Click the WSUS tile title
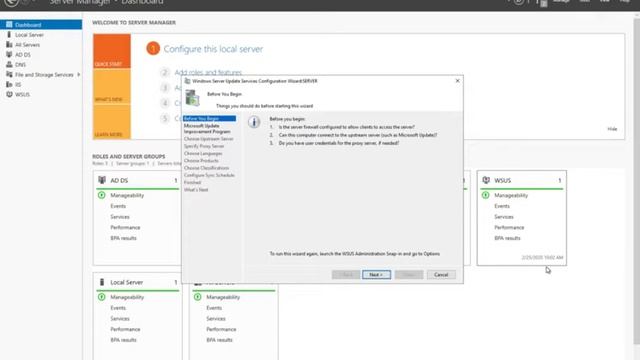This screenshot has width=640, height=360. (x=502, y=180)
